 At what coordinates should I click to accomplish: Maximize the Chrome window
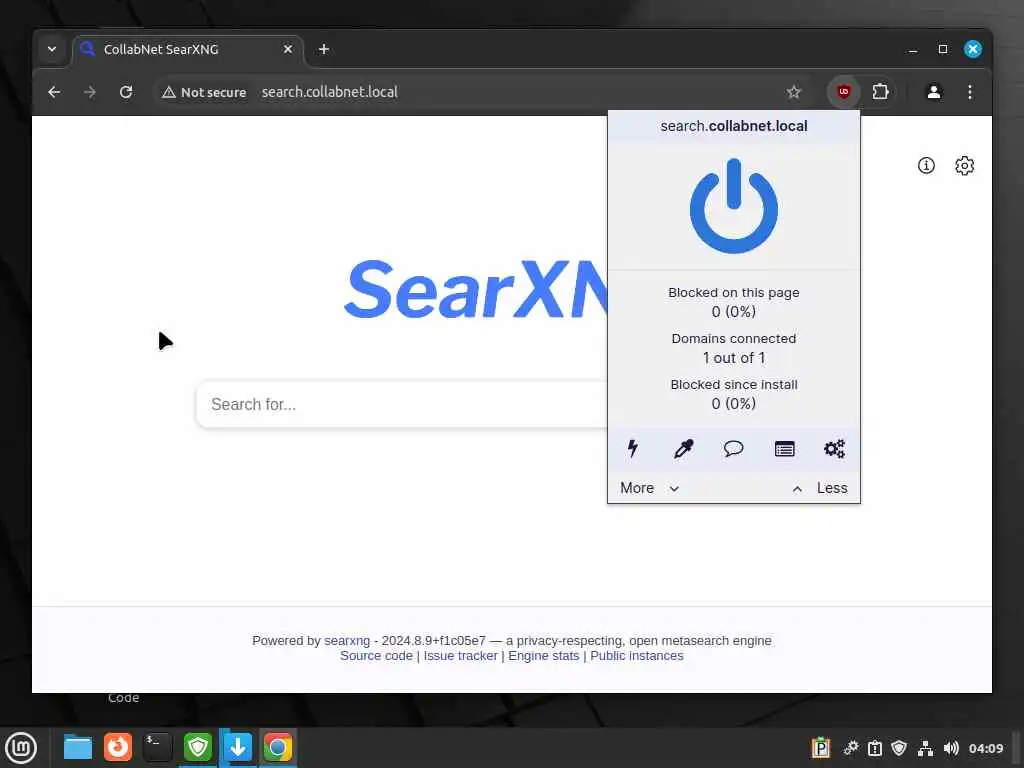tap(942, 49)
